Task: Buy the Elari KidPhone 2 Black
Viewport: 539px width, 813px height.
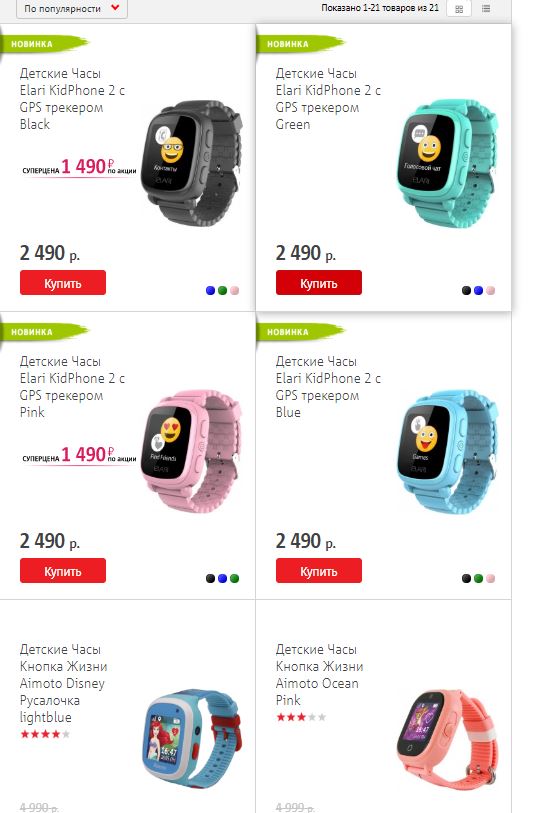Action: pos(63,283)
